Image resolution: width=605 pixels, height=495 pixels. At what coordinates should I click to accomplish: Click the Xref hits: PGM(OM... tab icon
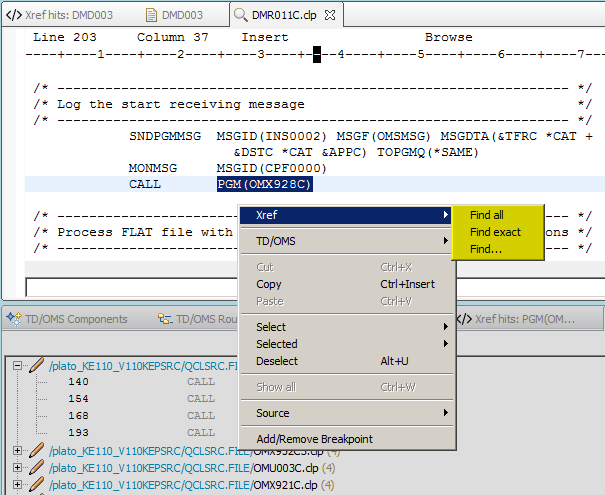[464, 319]
